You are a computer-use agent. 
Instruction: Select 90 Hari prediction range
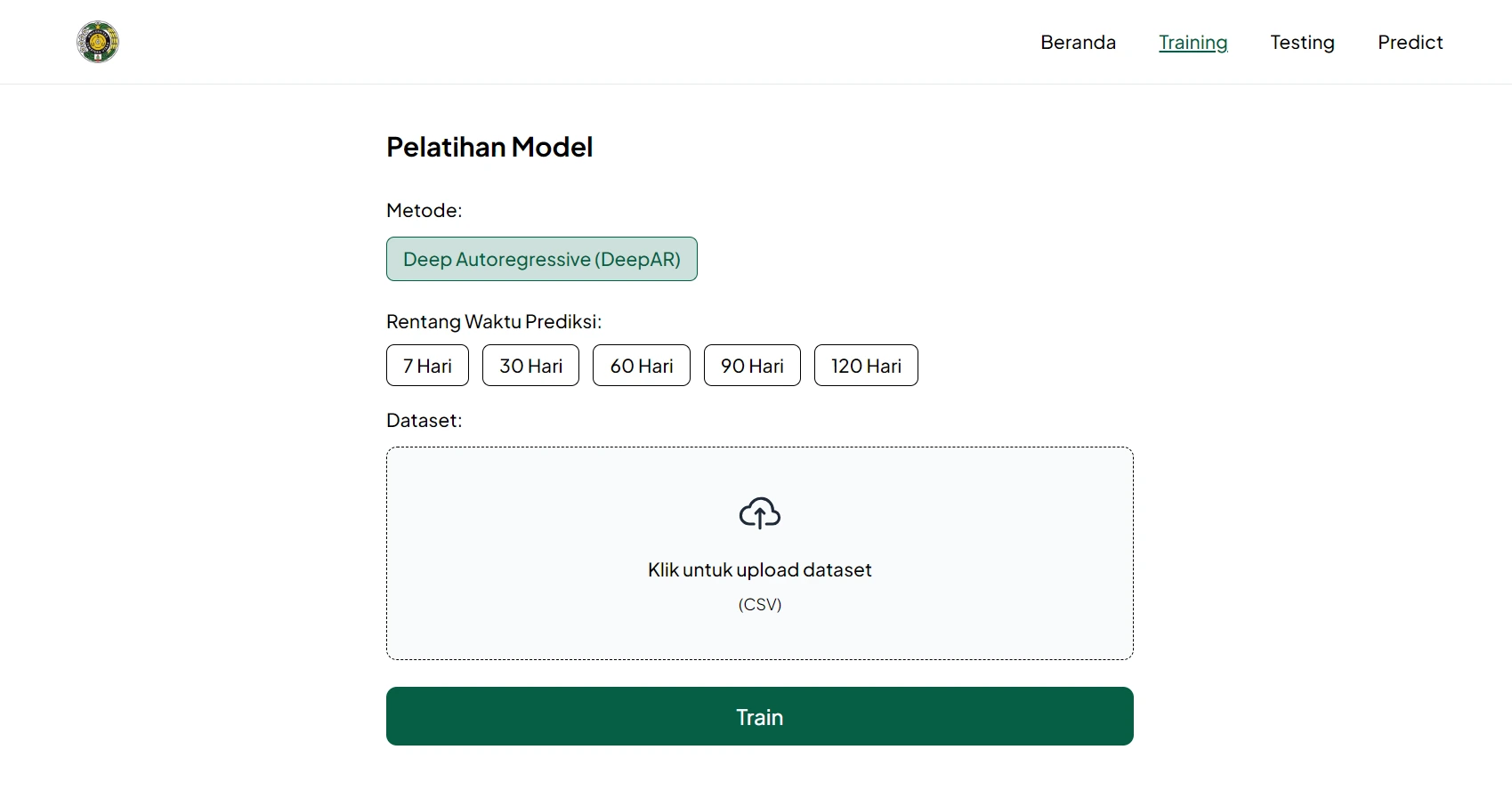752,366
